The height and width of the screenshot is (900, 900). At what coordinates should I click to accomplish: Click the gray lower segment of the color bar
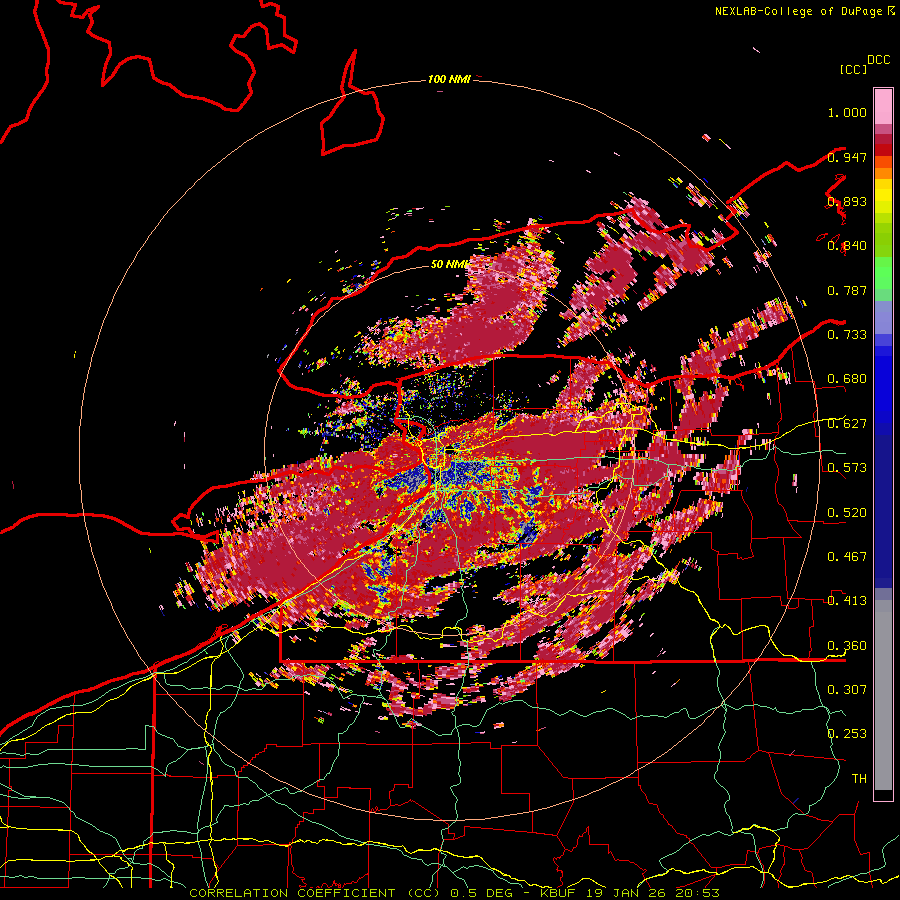(x=883, y=695)
